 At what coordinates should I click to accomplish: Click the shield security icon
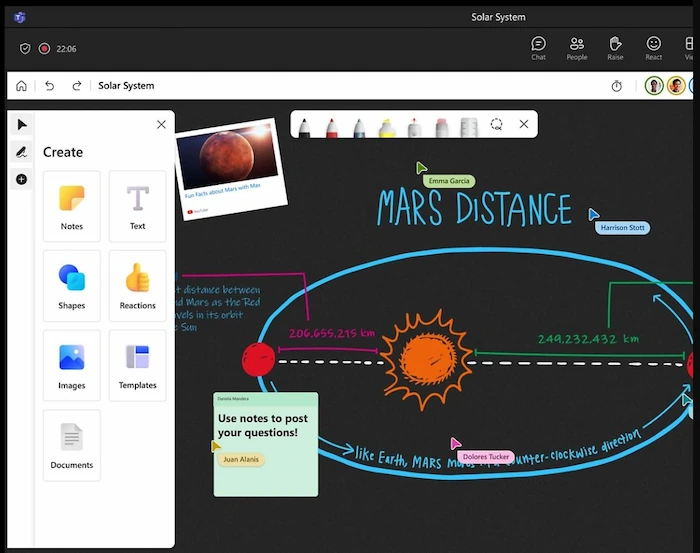pyautogui.click(x=25, y=48)
